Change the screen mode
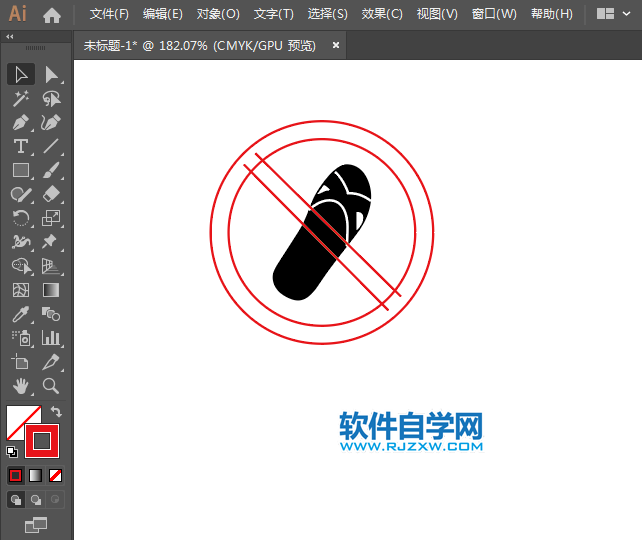 coord(36,525)
